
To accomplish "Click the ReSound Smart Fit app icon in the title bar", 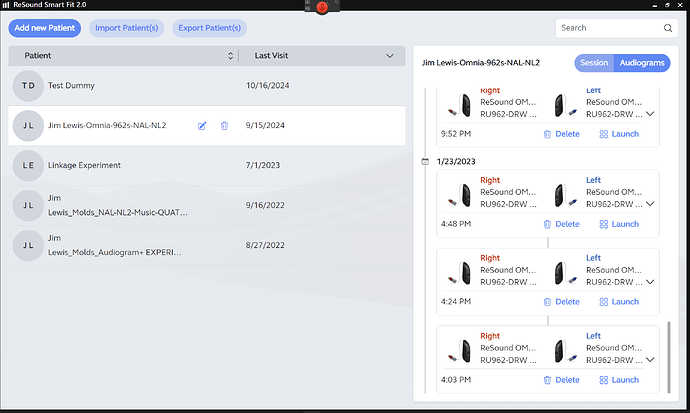I will click(6, 5).
